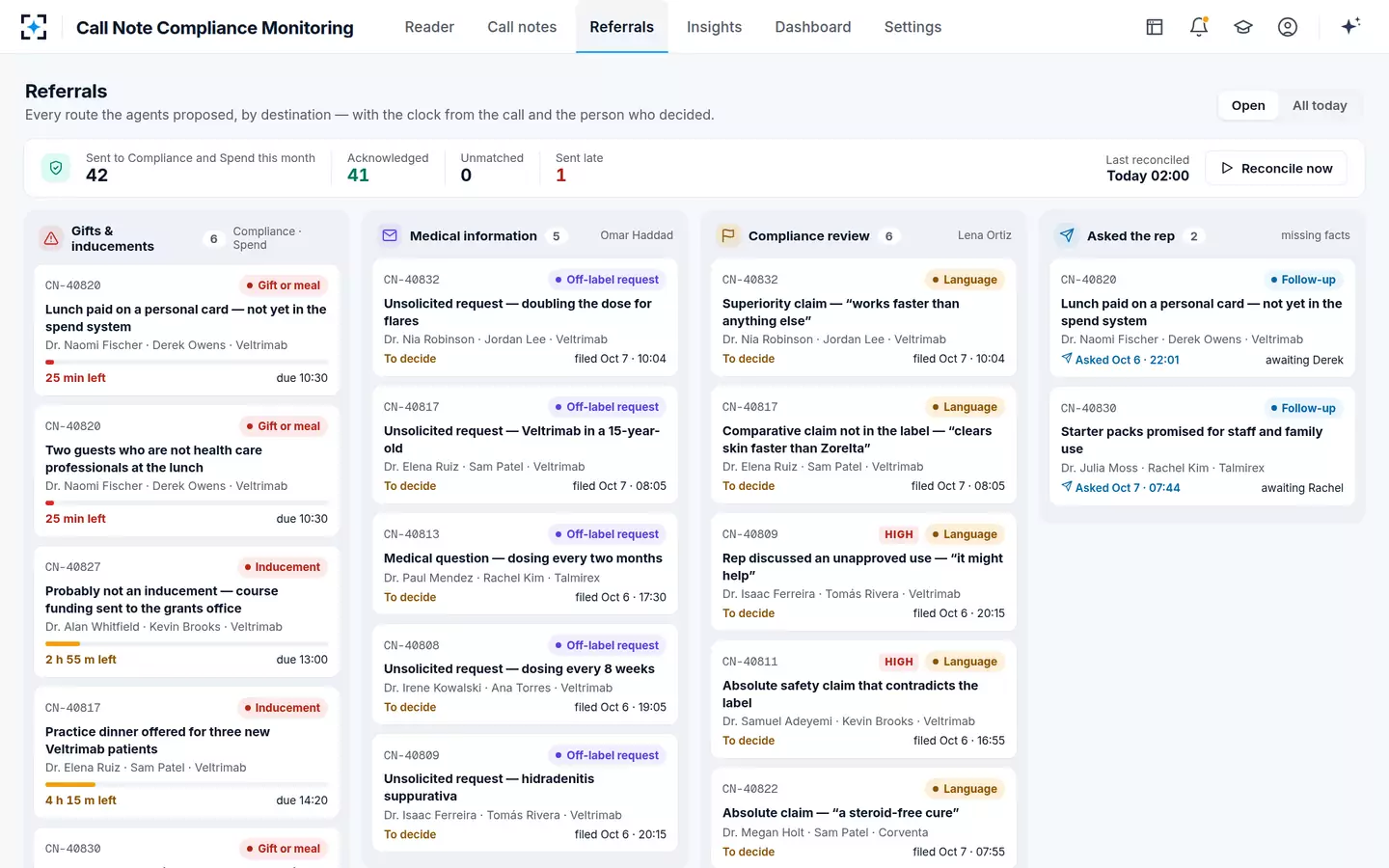Viewport: 1389px width, 868px height.
Task: Click progress bar on Probably not an inducement card
Action: coord(186,644)
